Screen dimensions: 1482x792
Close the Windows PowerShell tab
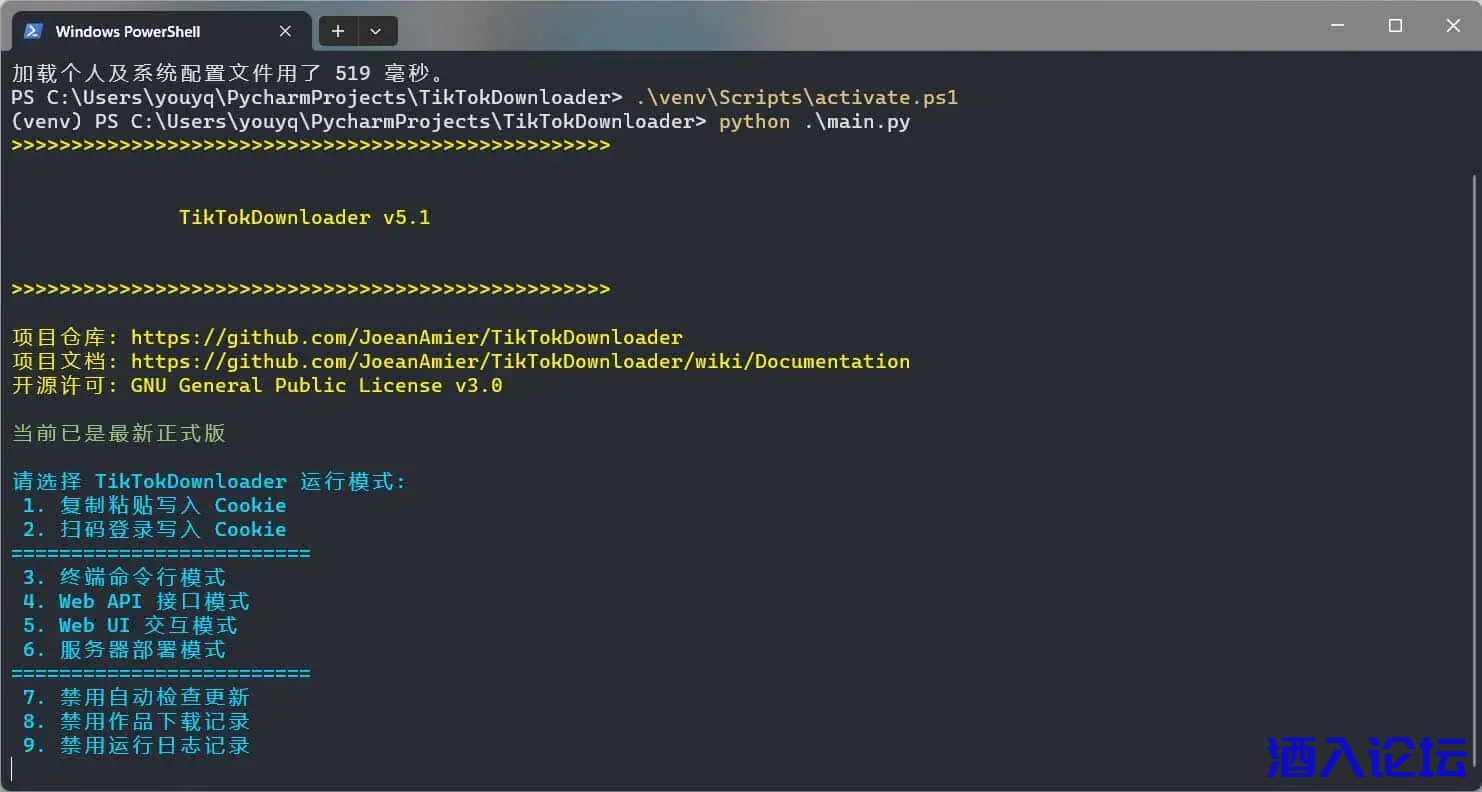(x=285, y=31)
